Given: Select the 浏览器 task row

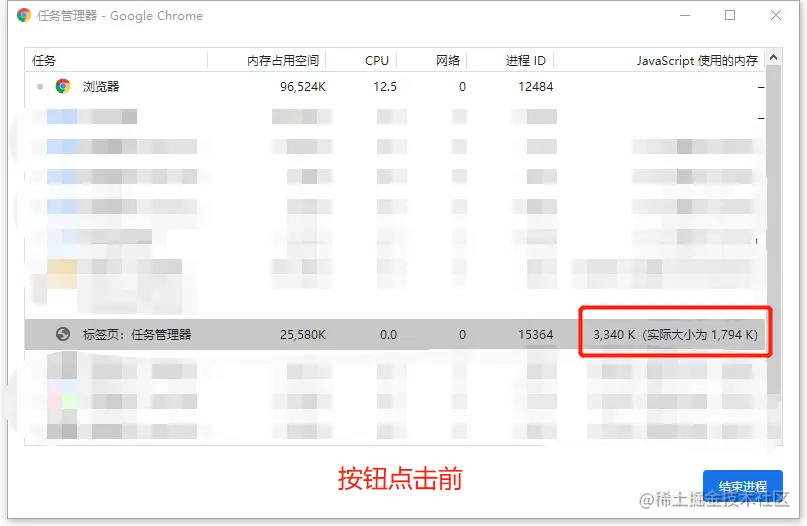Looking at the screenshot, I should [395, 86].
